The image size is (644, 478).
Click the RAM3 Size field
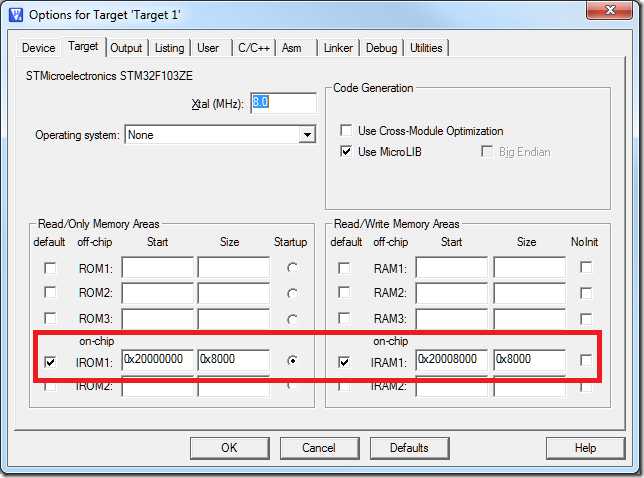click(x=529, y=318)
